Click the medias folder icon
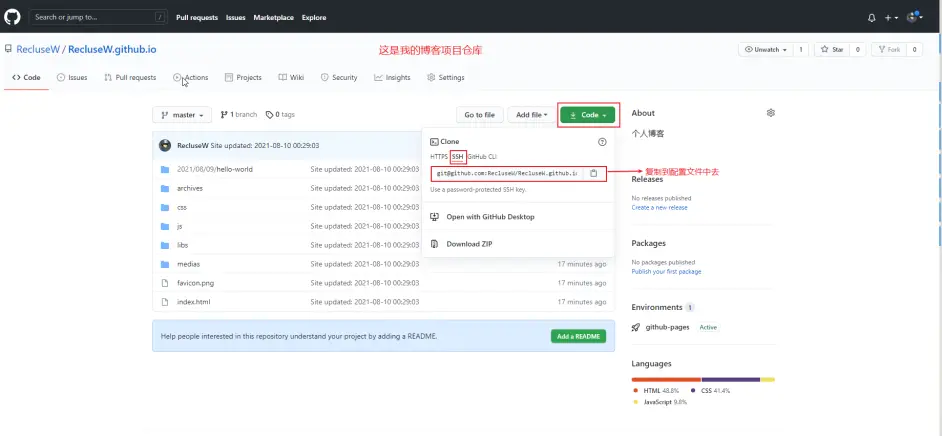This screenshot has width=942, height=436. tap(165, 264)
